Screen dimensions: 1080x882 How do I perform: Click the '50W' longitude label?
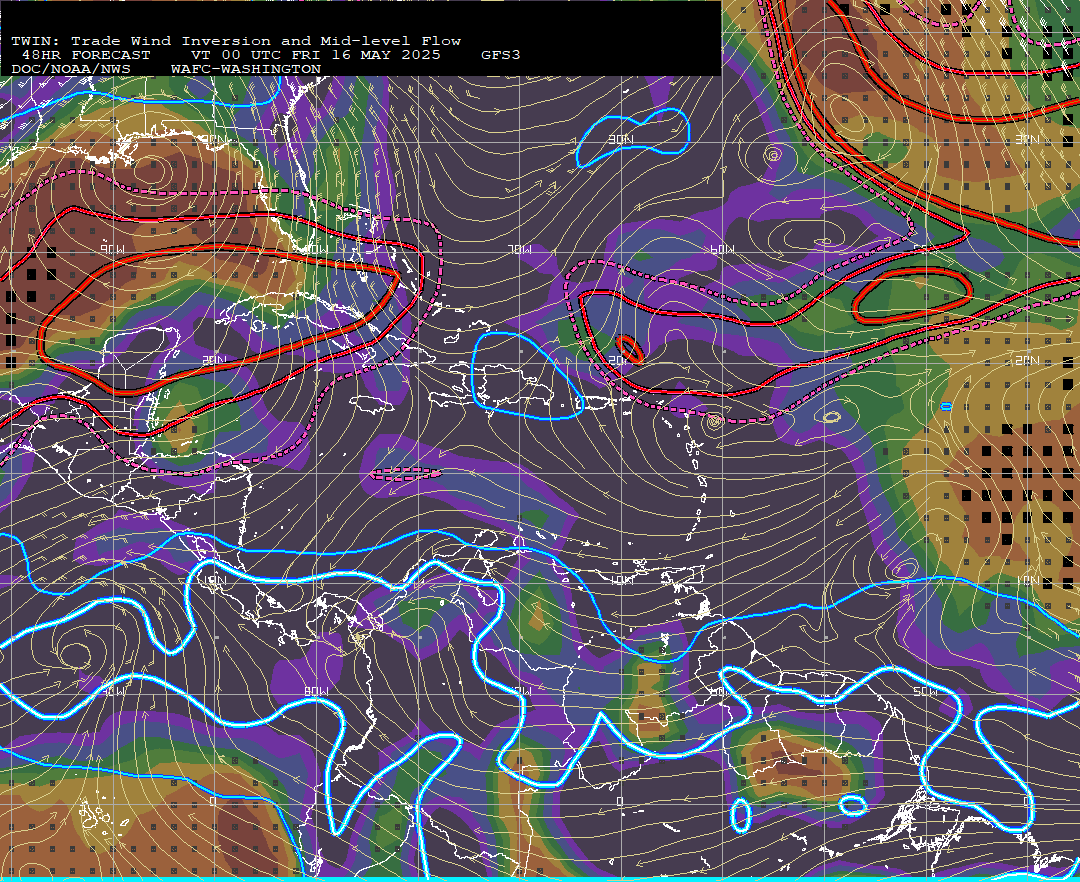coord(924,691)
